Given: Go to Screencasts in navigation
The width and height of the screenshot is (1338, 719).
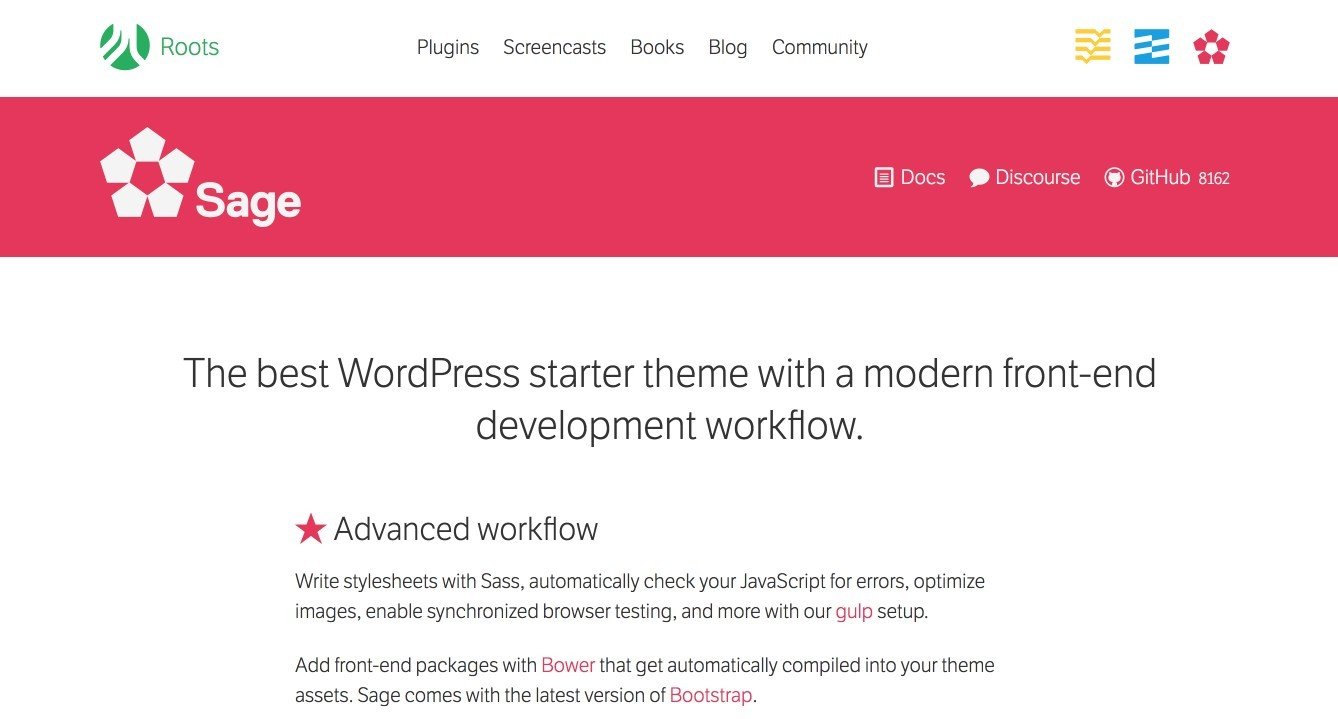Looking at the screenshot, I should (554, 47).
